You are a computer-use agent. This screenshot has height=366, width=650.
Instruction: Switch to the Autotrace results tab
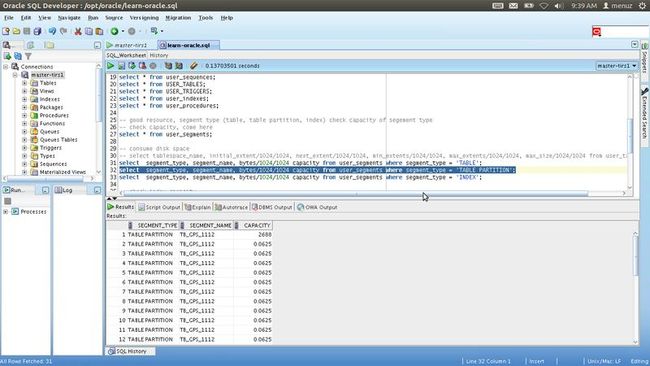[x=231, y=207]
